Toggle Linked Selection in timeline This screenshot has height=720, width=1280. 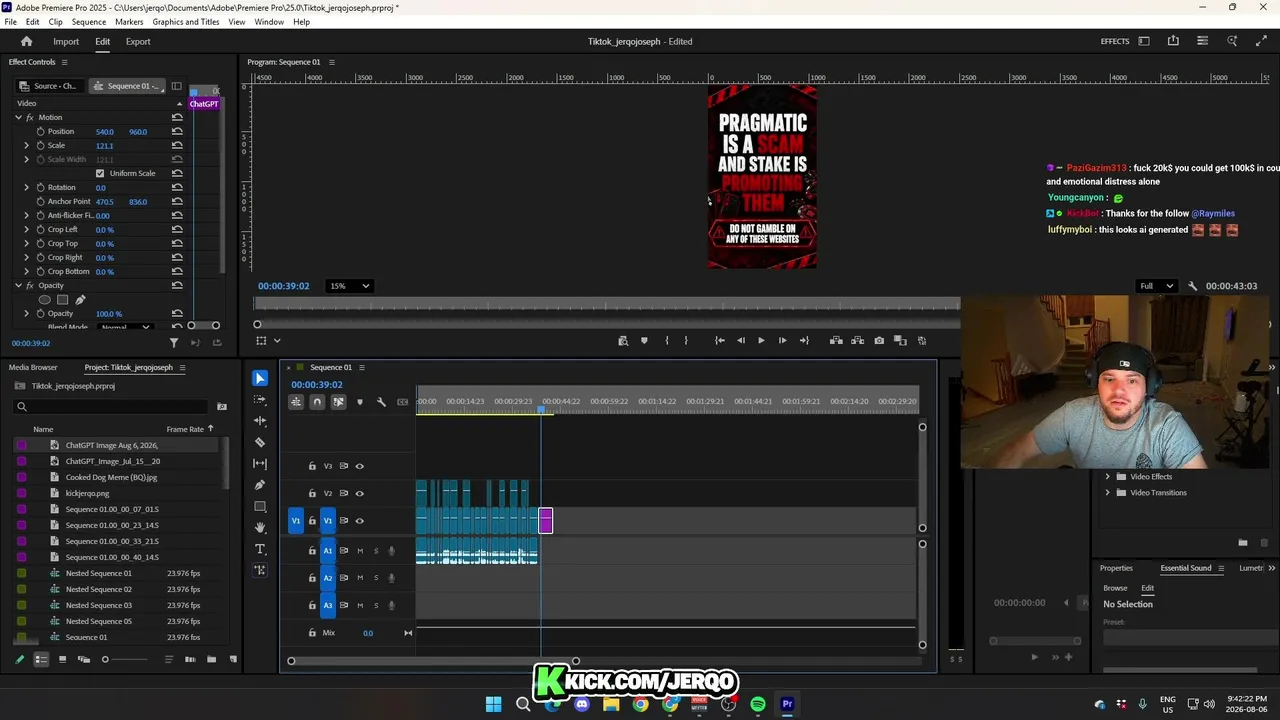pos(338,402)
